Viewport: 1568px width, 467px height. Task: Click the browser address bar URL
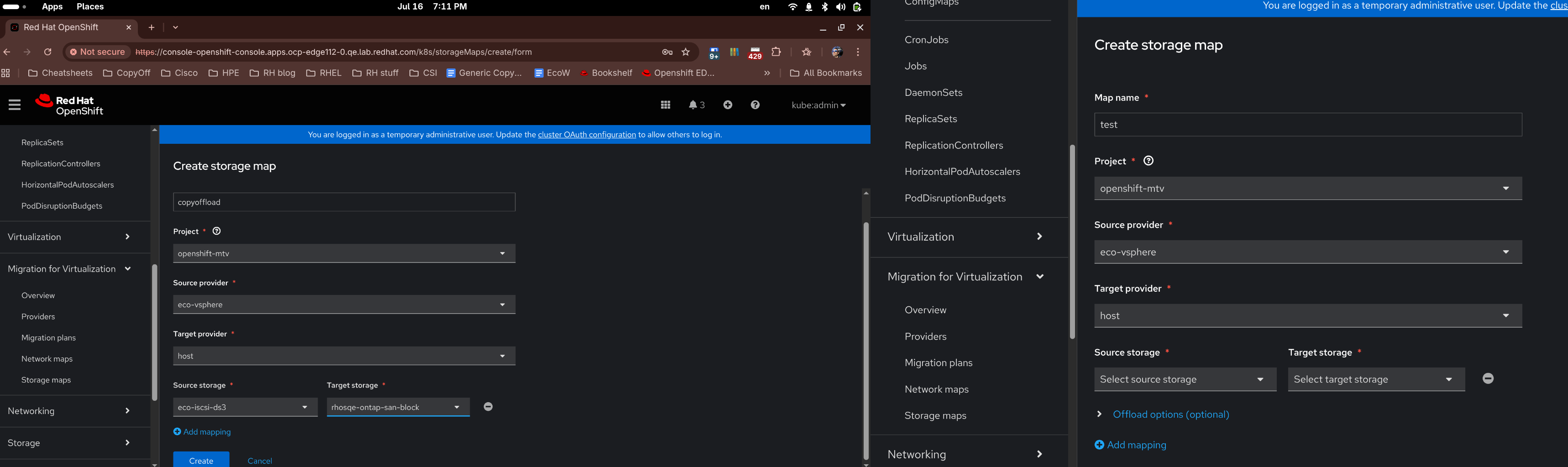click(334, 52)
